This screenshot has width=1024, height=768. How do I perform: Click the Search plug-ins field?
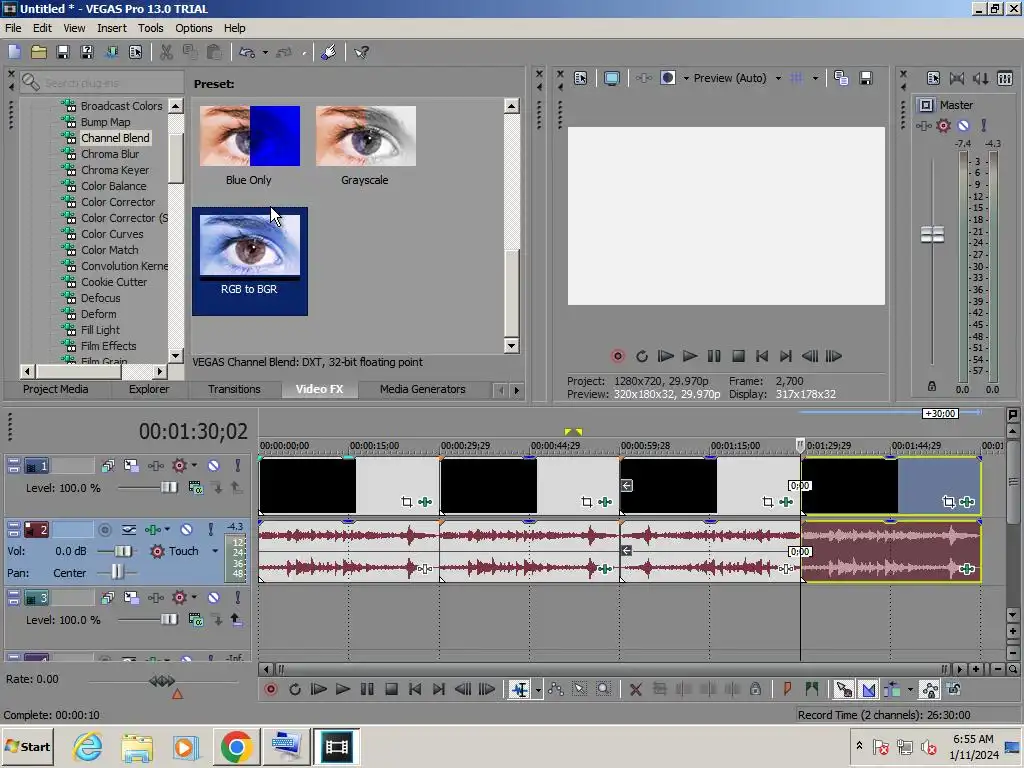pos(102,83)
